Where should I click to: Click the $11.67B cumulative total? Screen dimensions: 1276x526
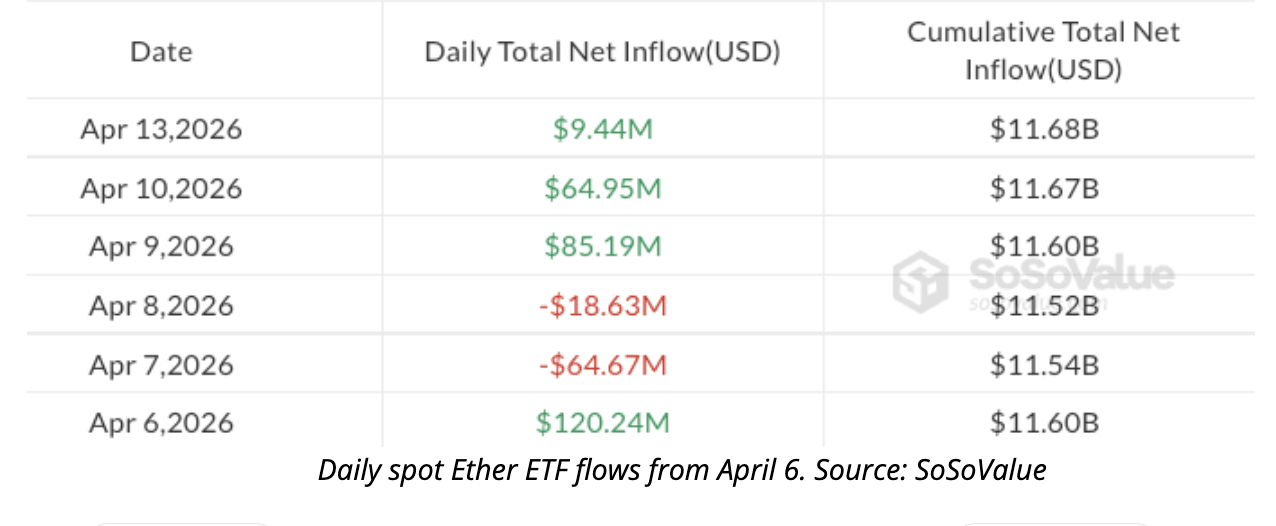[1044, 188]
